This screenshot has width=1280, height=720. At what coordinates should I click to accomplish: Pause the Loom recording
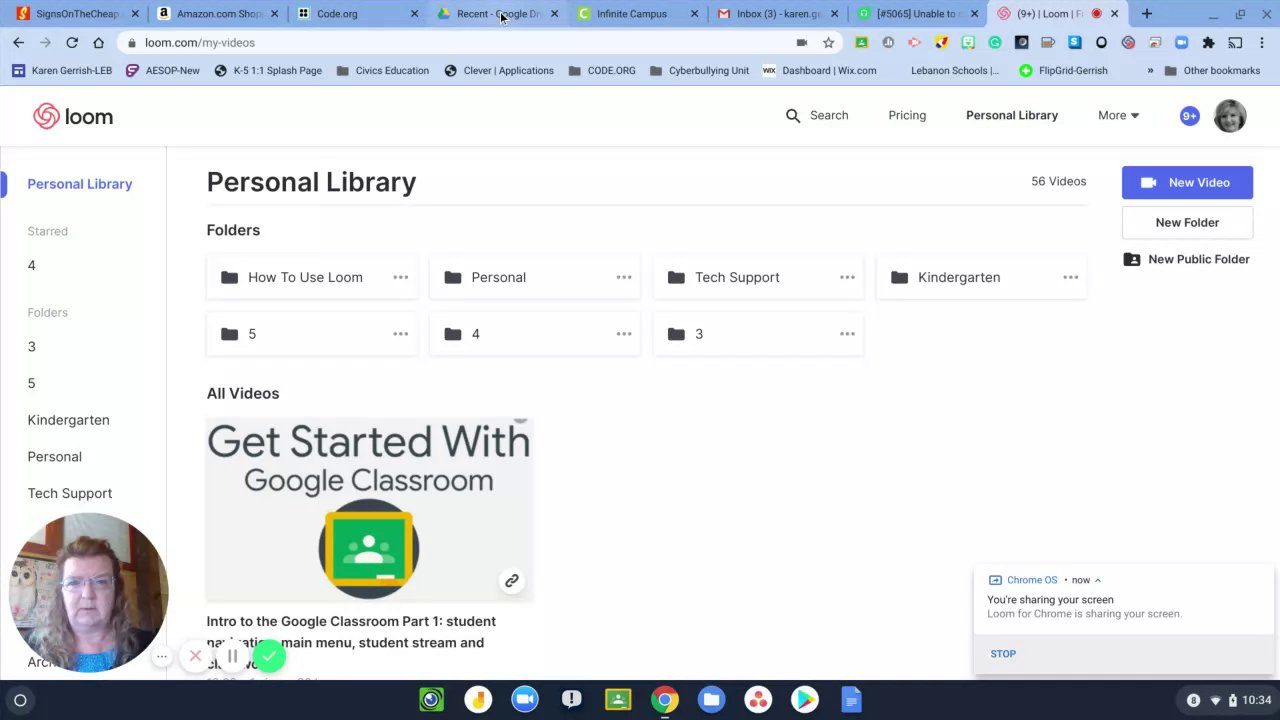tap(232, 656)
